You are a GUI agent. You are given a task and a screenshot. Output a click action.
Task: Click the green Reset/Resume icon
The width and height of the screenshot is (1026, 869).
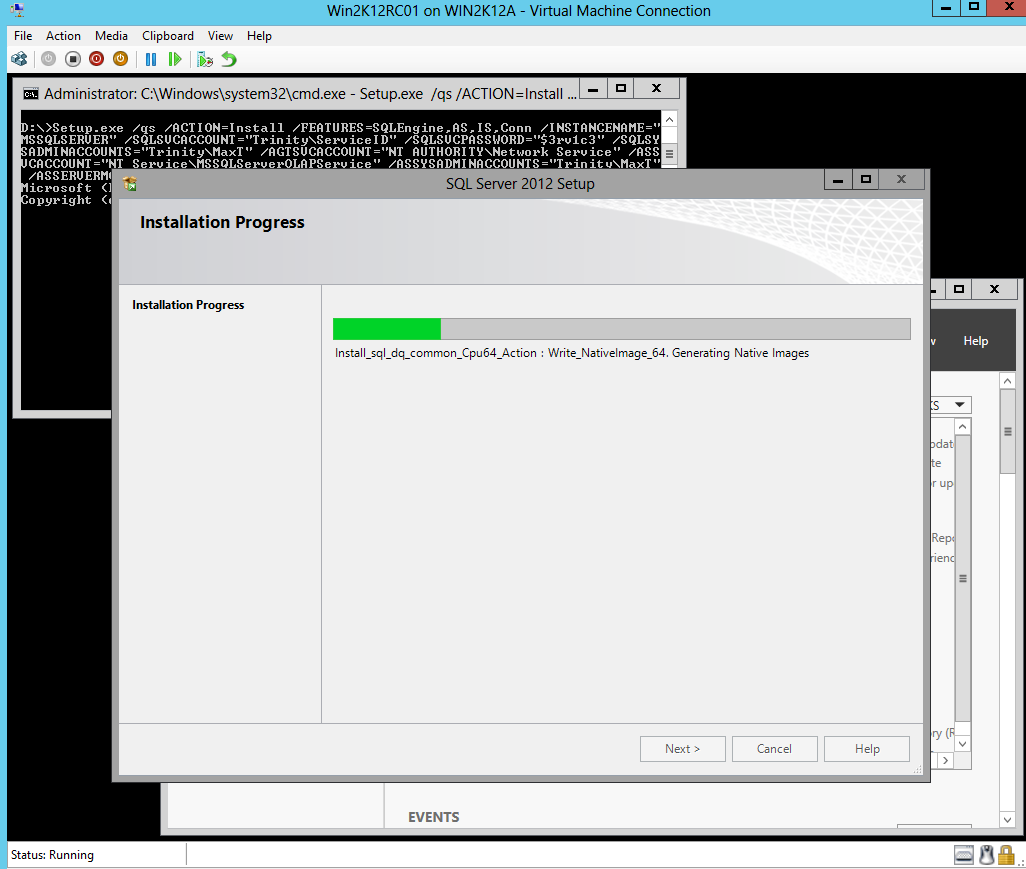[x=175, y=60]
